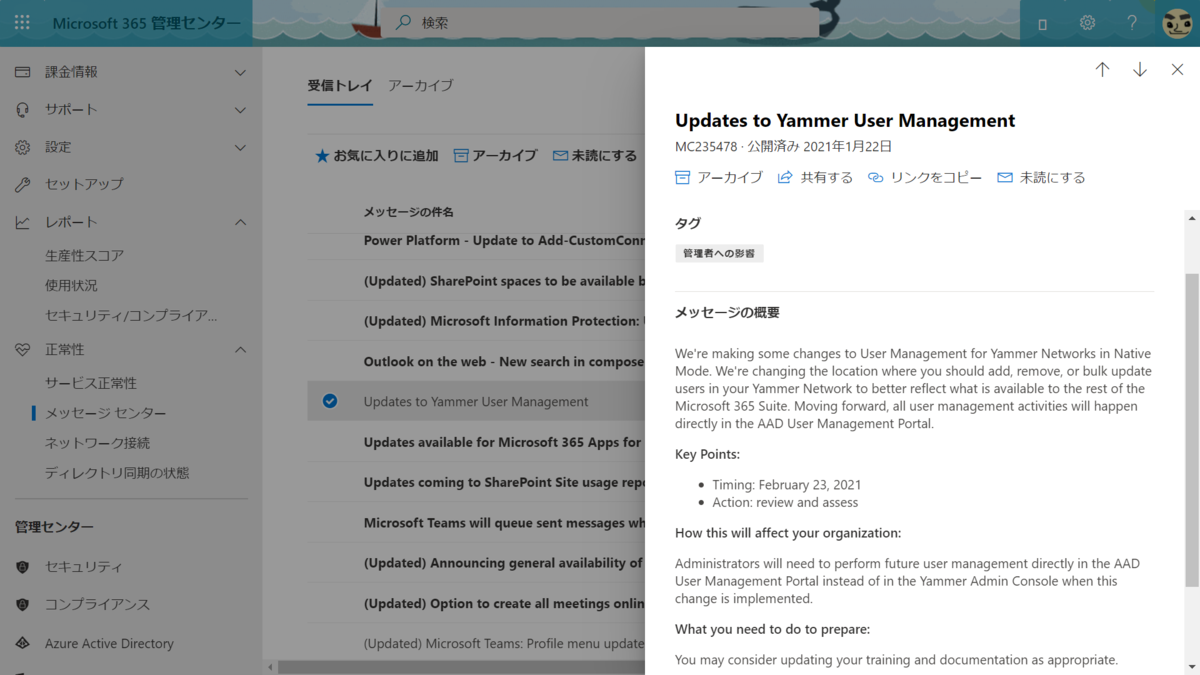Click the コンプライアンス shield icon

(x=22, y=605)
